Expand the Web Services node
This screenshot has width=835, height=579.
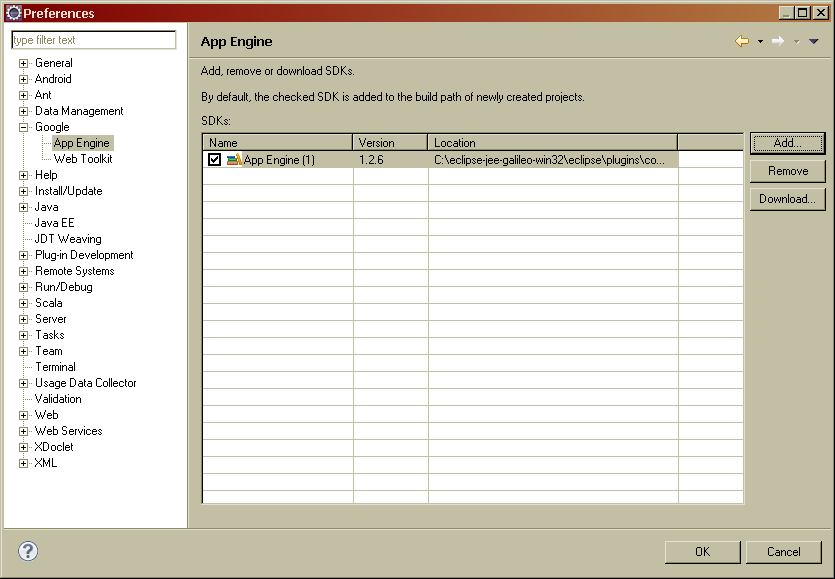coord(23,431)
